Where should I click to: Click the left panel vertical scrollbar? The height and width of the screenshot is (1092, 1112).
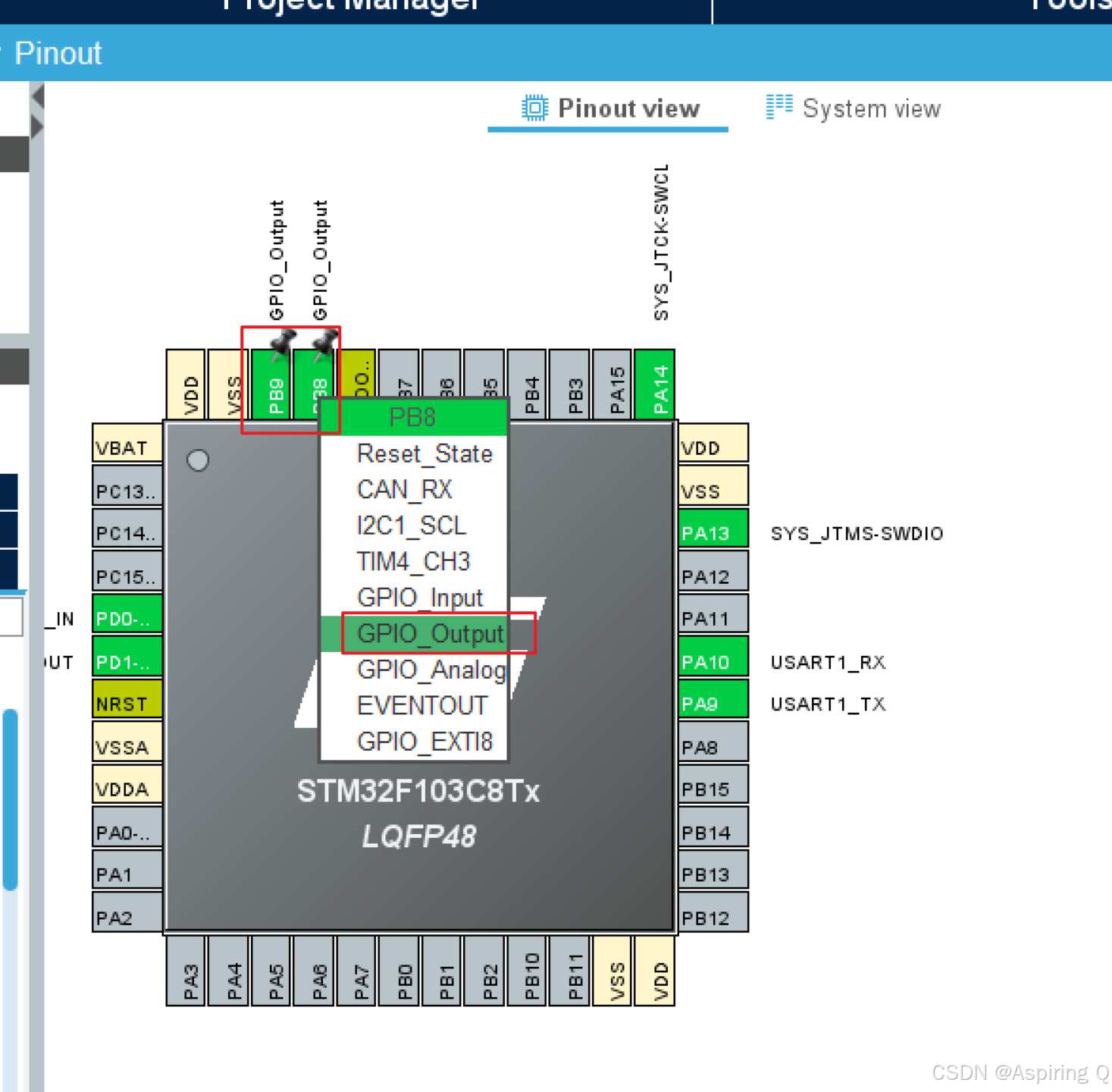pos(10,799)
